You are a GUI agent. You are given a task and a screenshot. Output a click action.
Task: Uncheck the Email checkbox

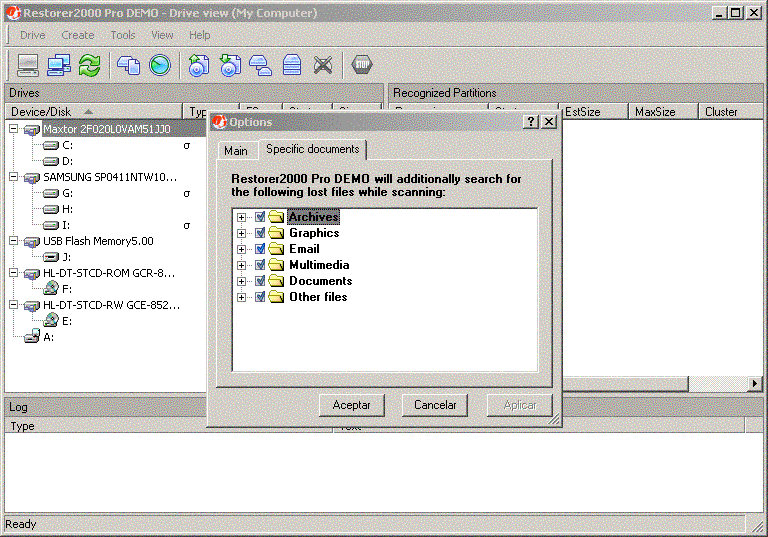pyautogui.click(x=260, y=249)
